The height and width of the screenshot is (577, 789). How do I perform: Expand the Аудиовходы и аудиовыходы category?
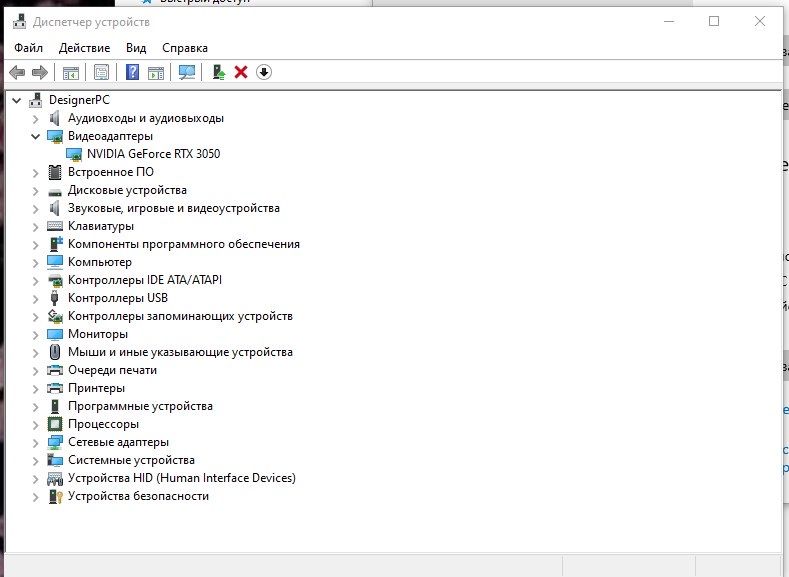(x=35, y=119)
